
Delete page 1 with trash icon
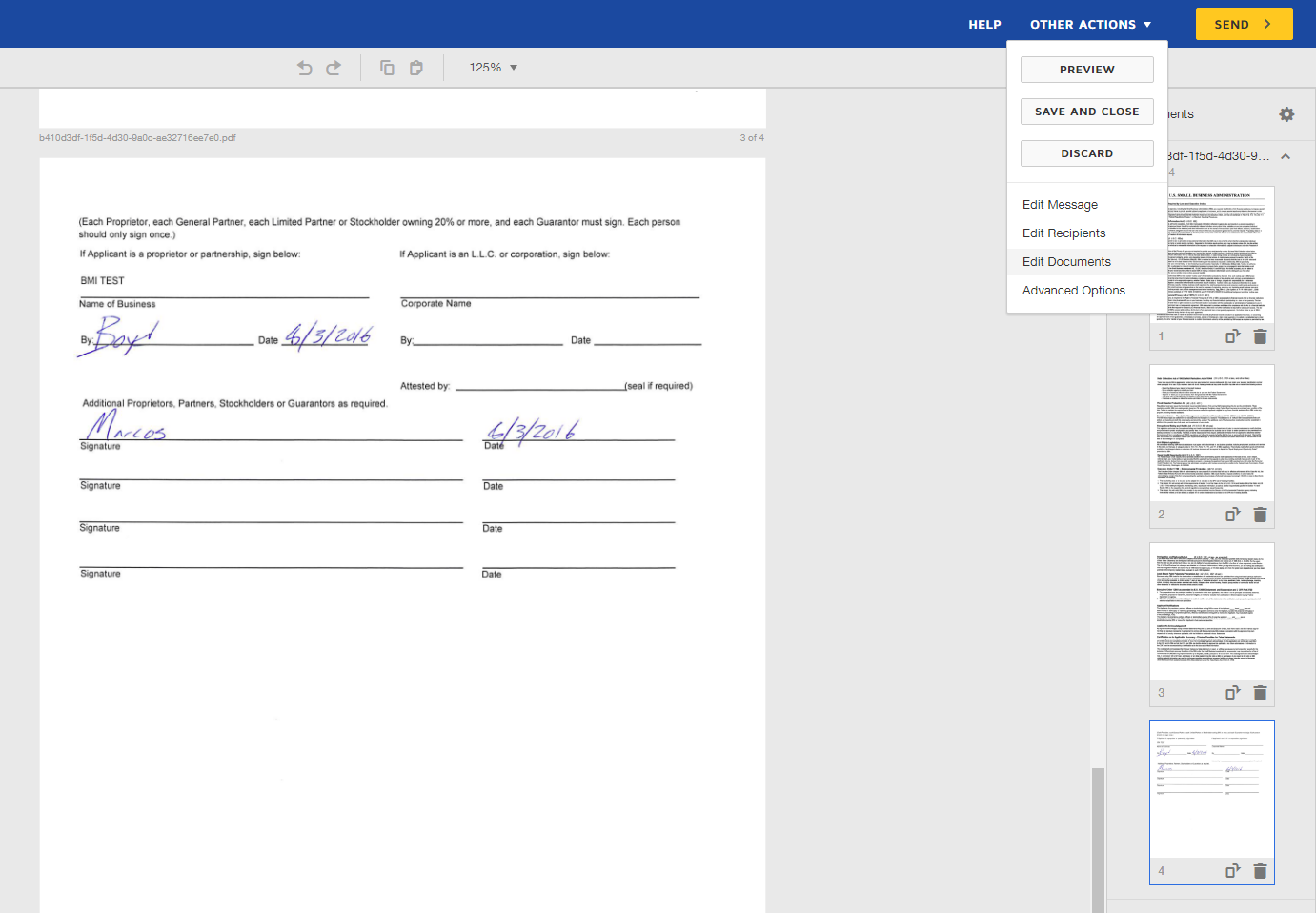coord(1260,336)
